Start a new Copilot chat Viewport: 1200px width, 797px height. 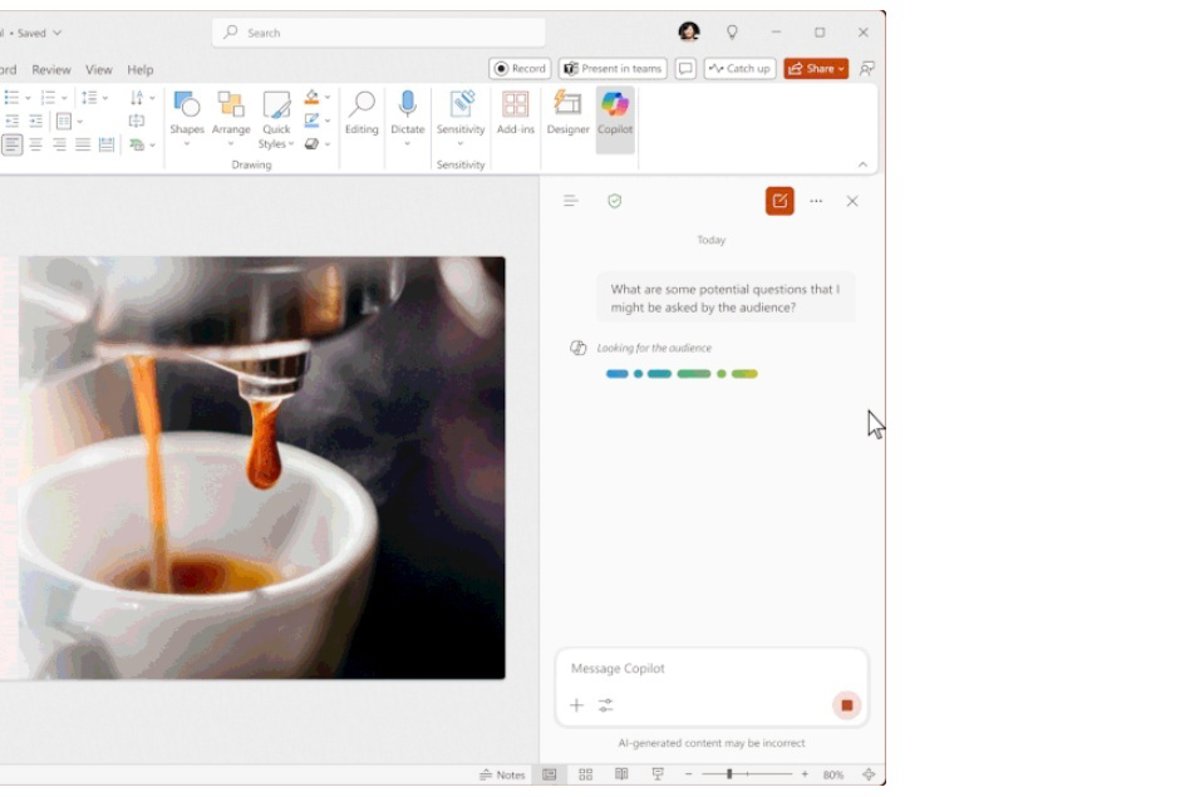pyautogui.click(x=779, y=201)
